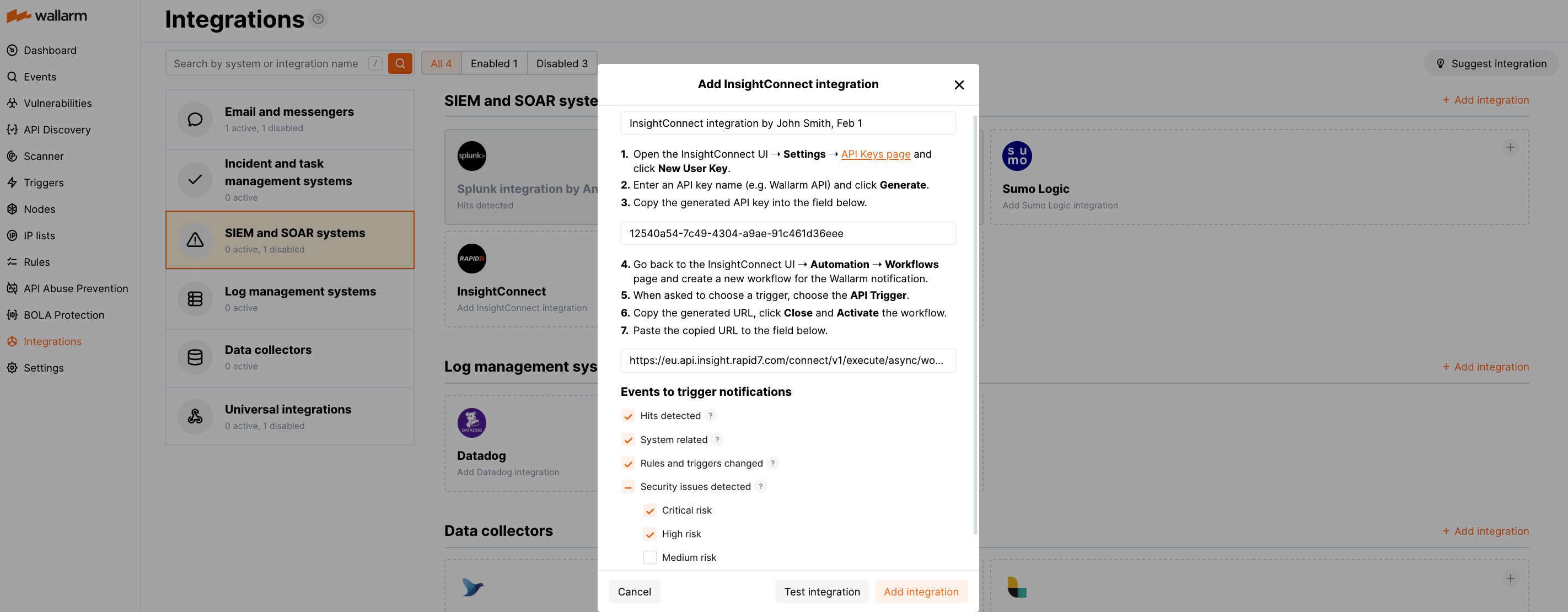This screenshot has width=1568, height=612.
Task: Click the generated API key input field
Action: pyautogui.click(x=788, y=233)
